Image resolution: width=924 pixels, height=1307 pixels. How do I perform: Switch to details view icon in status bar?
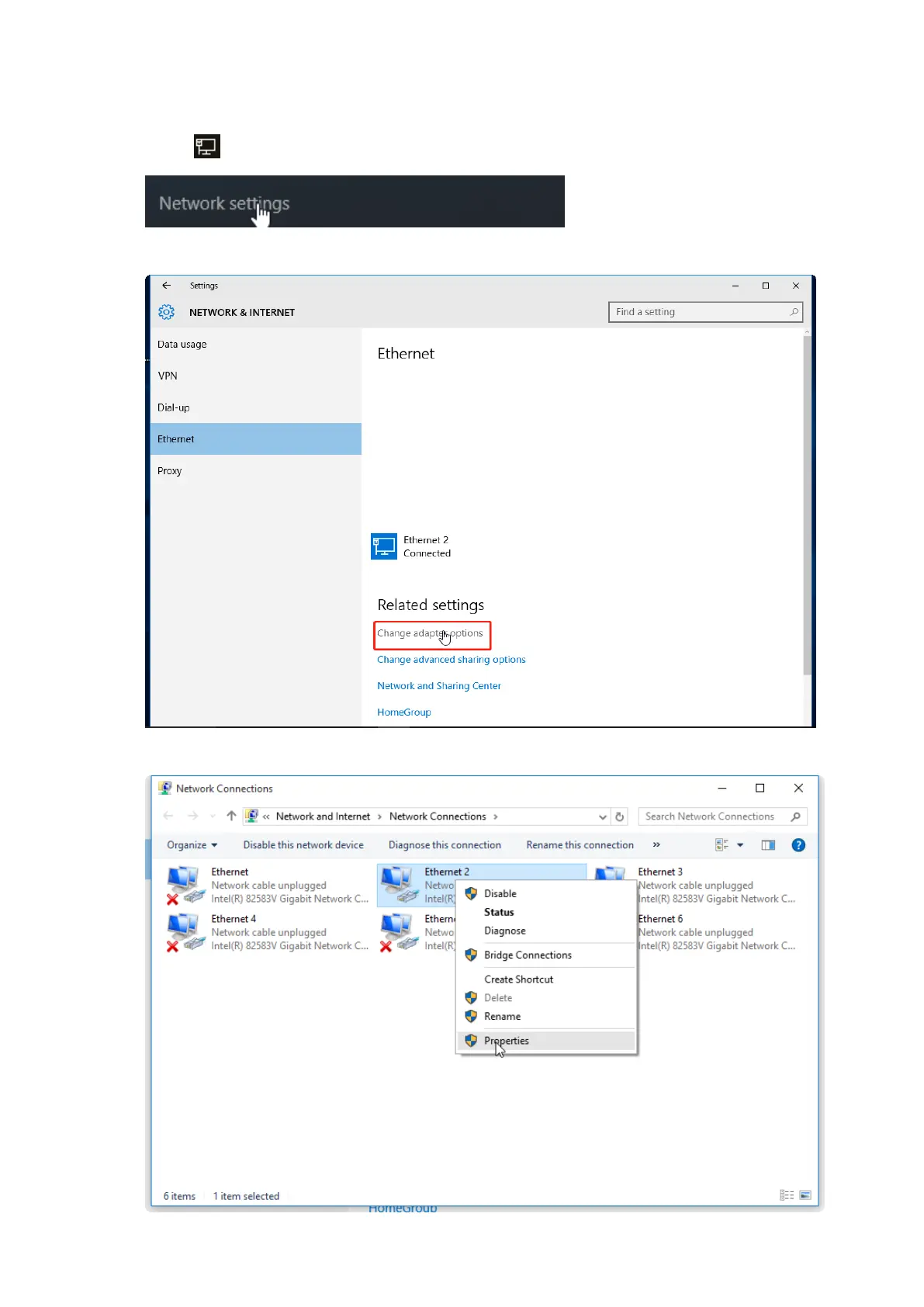[x=787, y=1195]
